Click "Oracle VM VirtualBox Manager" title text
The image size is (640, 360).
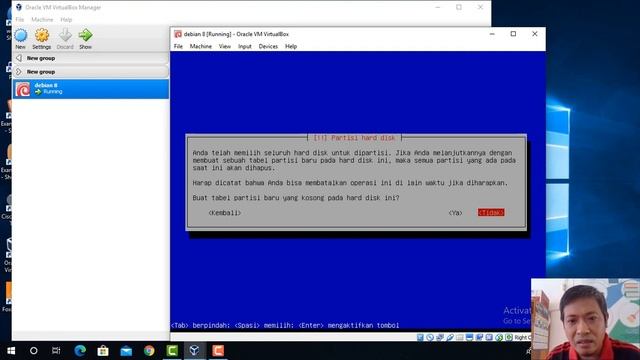pyautogui.click(x=63, y=7)
